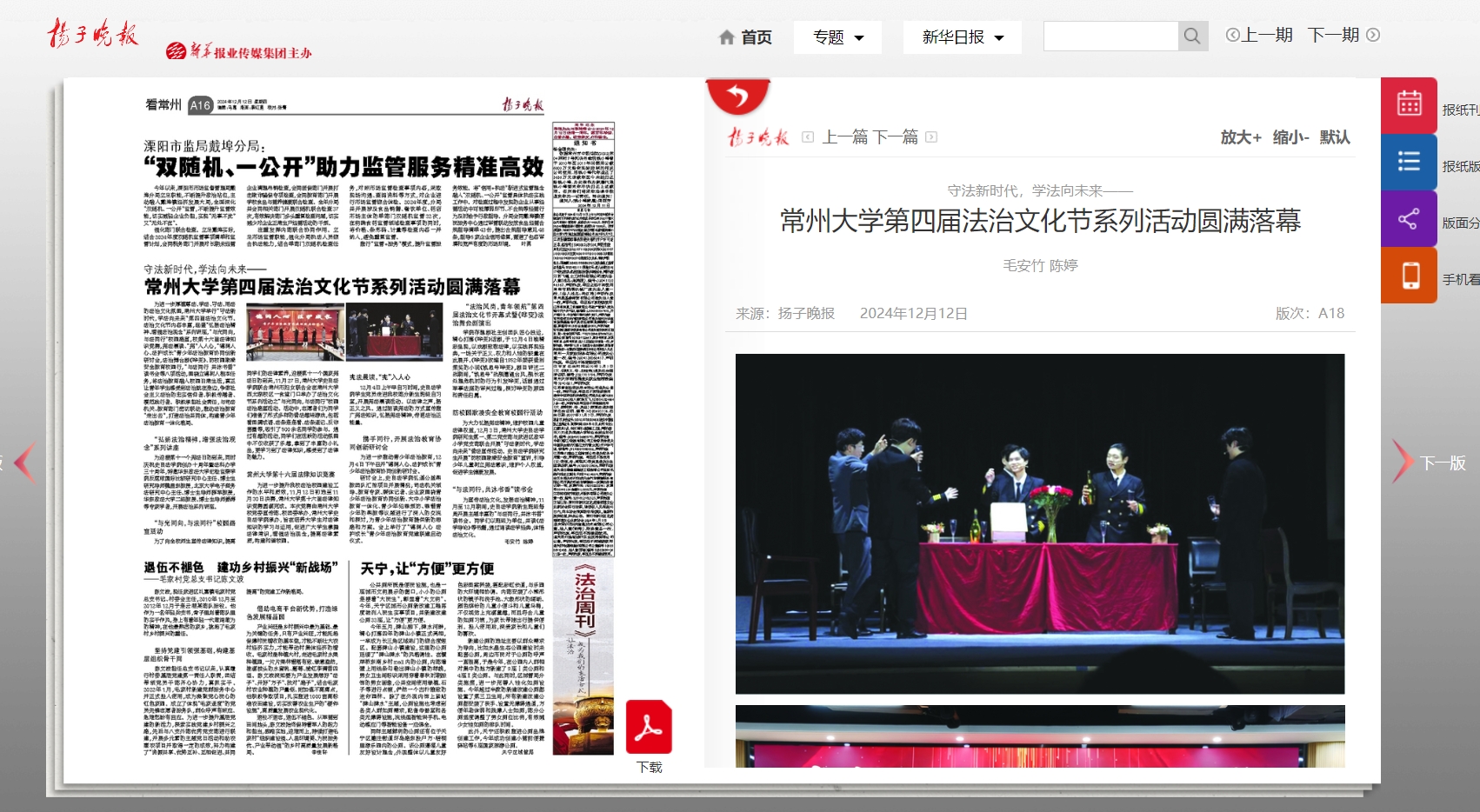Go to previous issue 上一期
The width and height of the screenshot is (1480, 812).
click(x=1259, y=35)
